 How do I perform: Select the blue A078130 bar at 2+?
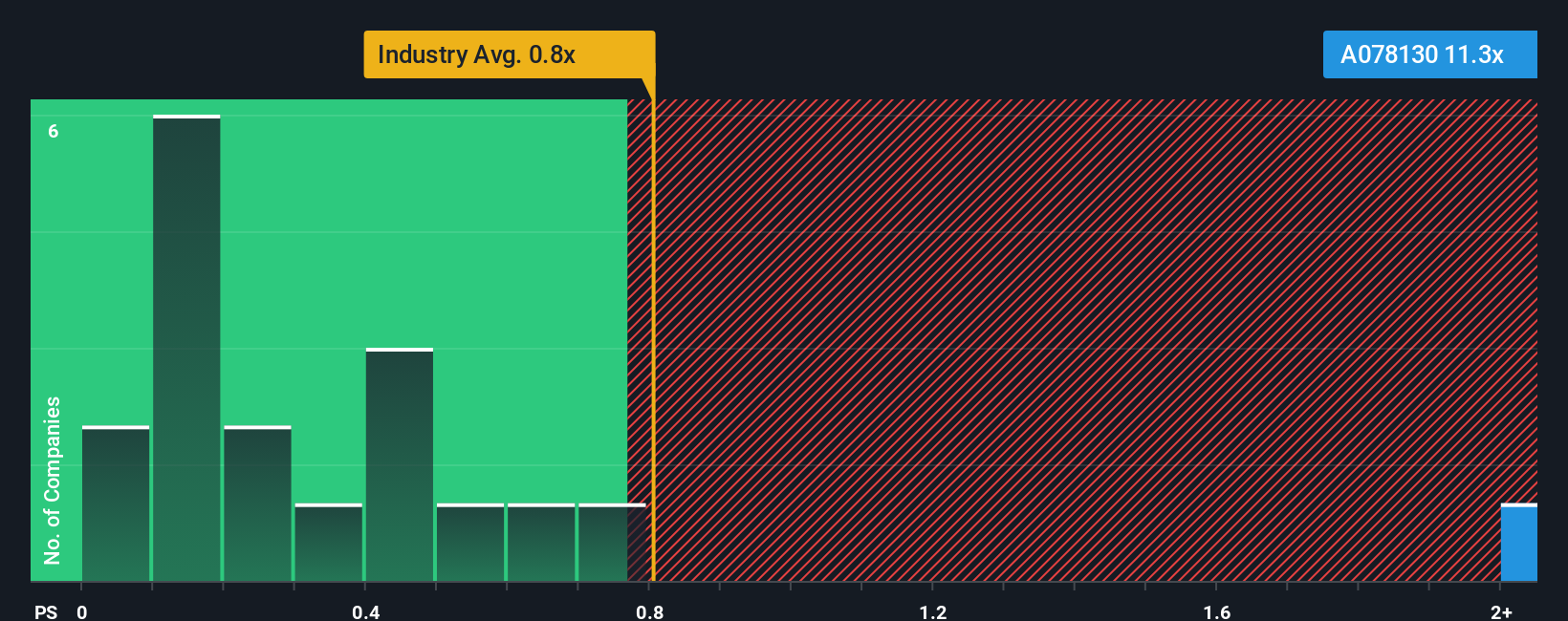[1518, 542]
